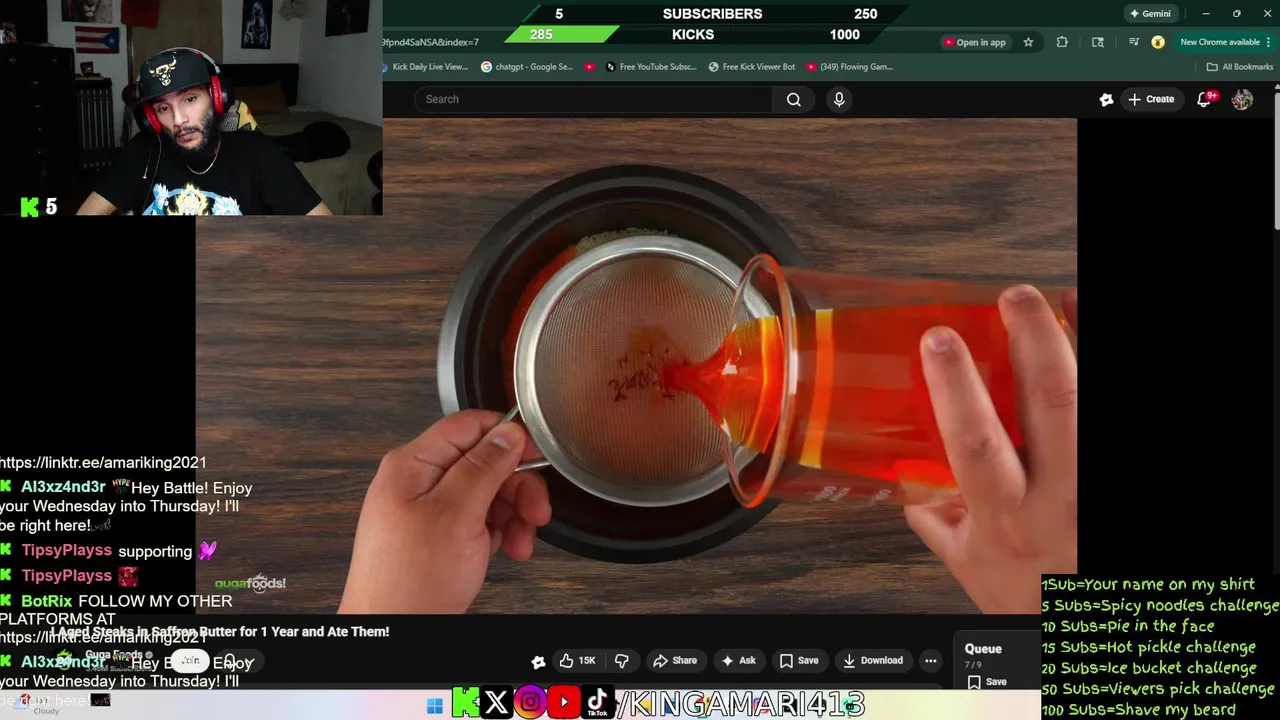Click the Ask button under the video
The height and width of the screenshot is (720, 1280).
pyautogui.click(x=738, y=661)
